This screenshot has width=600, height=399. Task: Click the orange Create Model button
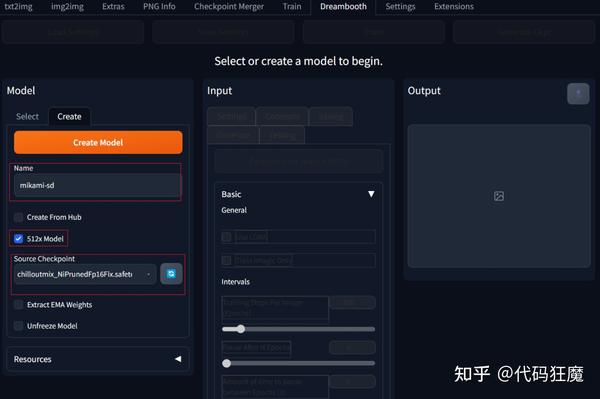pos(98,143)
